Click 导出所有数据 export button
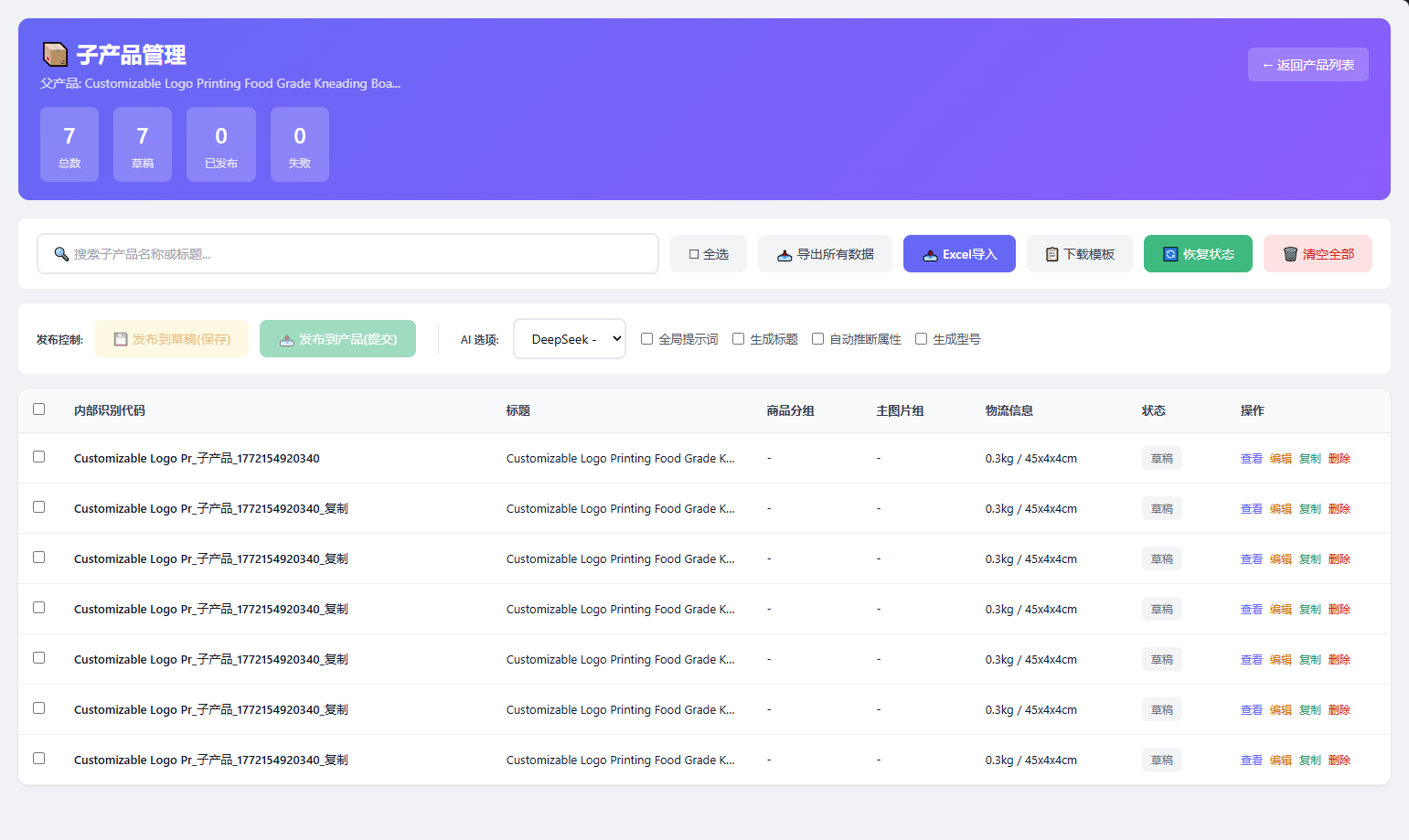 [x=825, y=254]
